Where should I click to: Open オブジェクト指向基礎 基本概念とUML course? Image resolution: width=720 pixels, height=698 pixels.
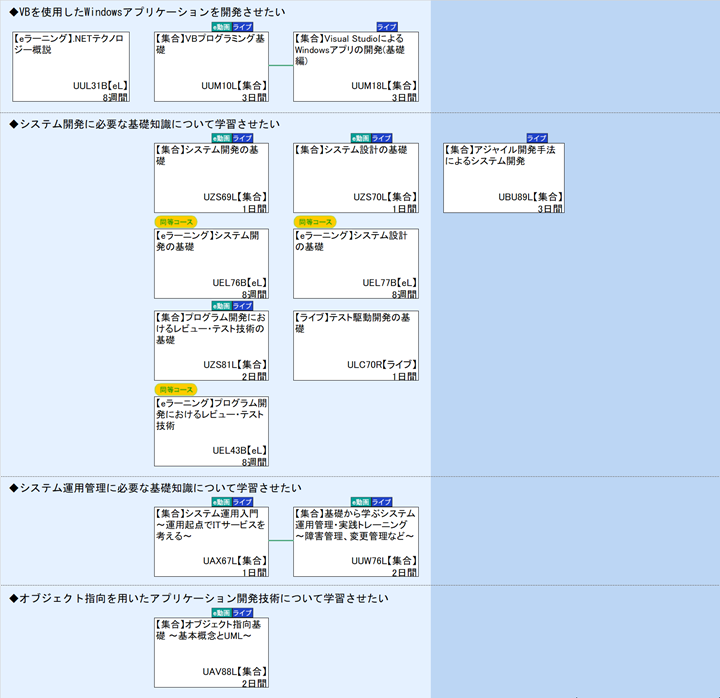tap(211, 652)
